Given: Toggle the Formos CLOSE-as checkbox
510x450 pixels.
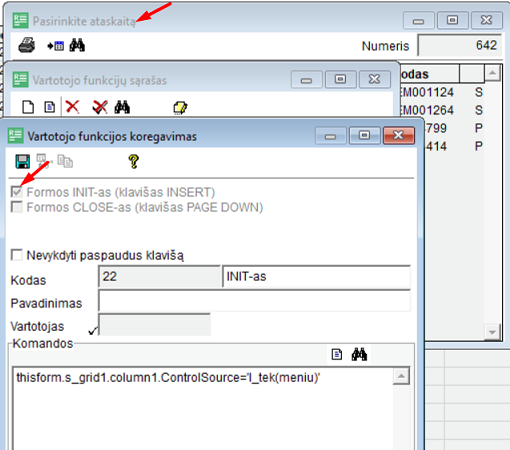Looking at the screenshot, I should (x=17, y=207).
